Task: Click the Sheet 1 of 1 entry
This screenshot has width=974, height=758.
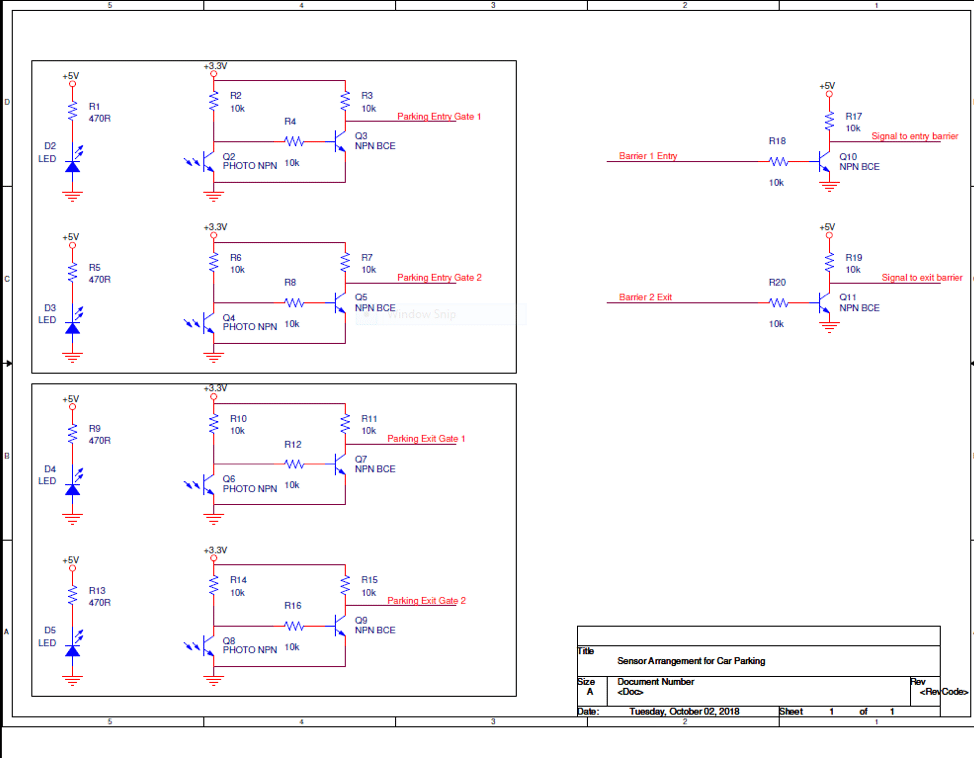Action: click(836, 711)
